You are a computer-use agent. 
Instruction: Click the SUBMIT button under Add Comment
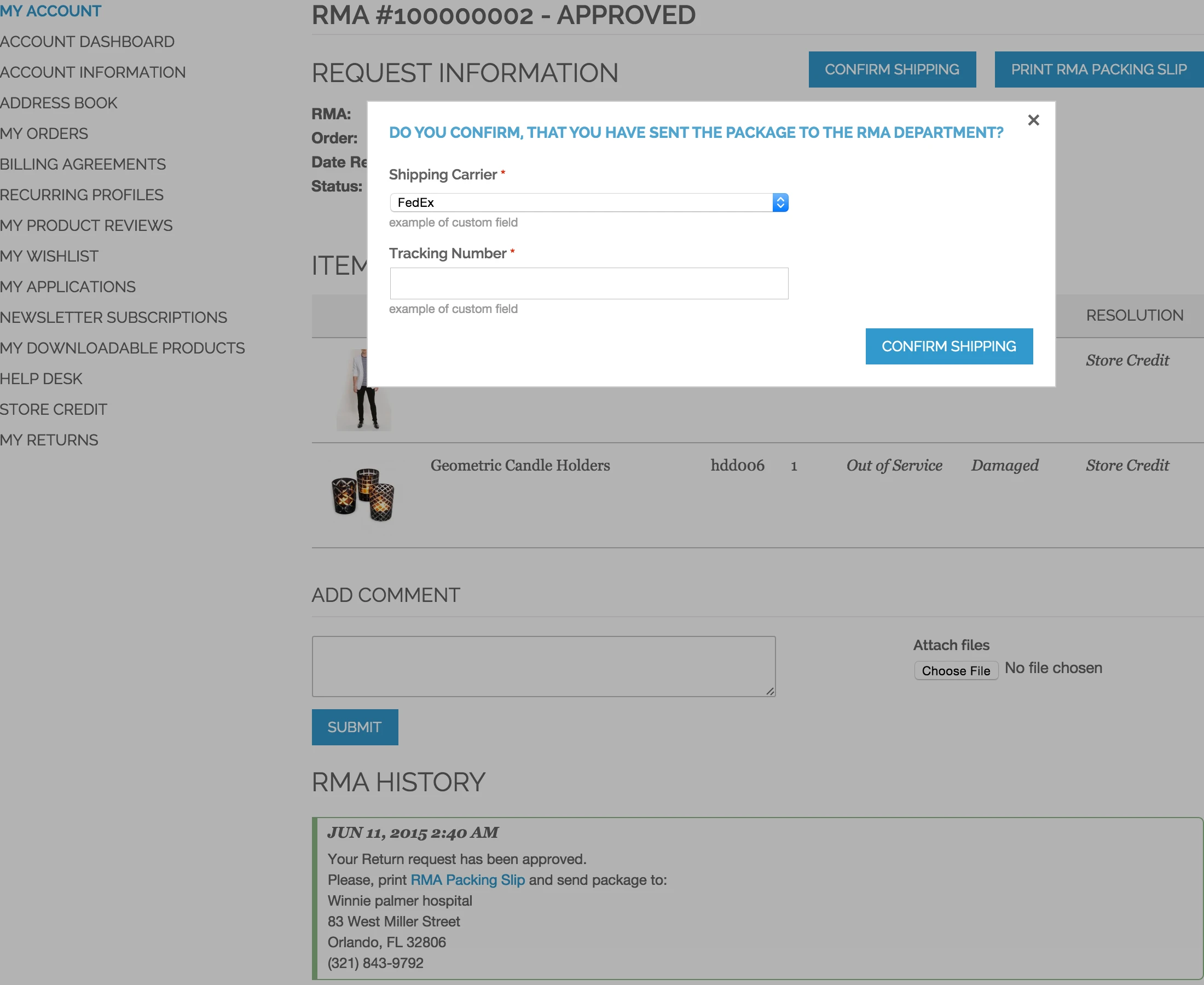[x=354, y=727]
